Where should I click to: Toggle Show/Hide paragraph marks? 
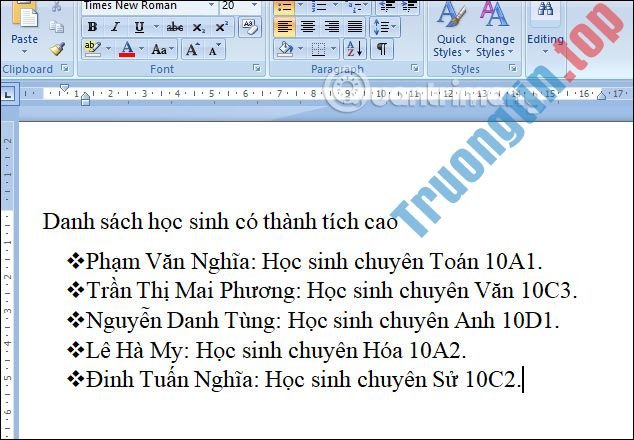382,49
